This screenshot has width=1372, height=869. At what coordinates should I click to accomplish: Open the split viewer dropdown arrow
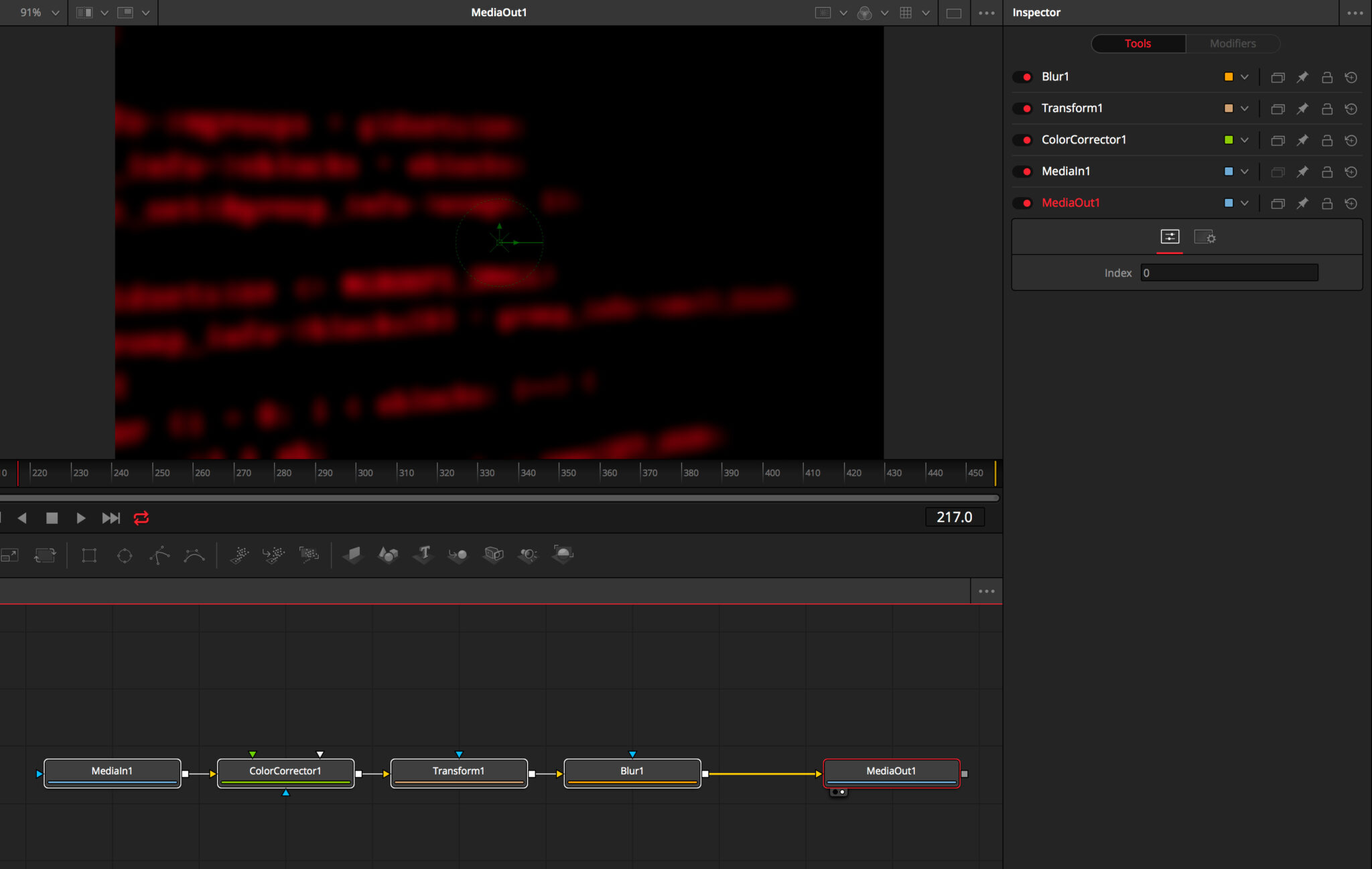[105, 13]
